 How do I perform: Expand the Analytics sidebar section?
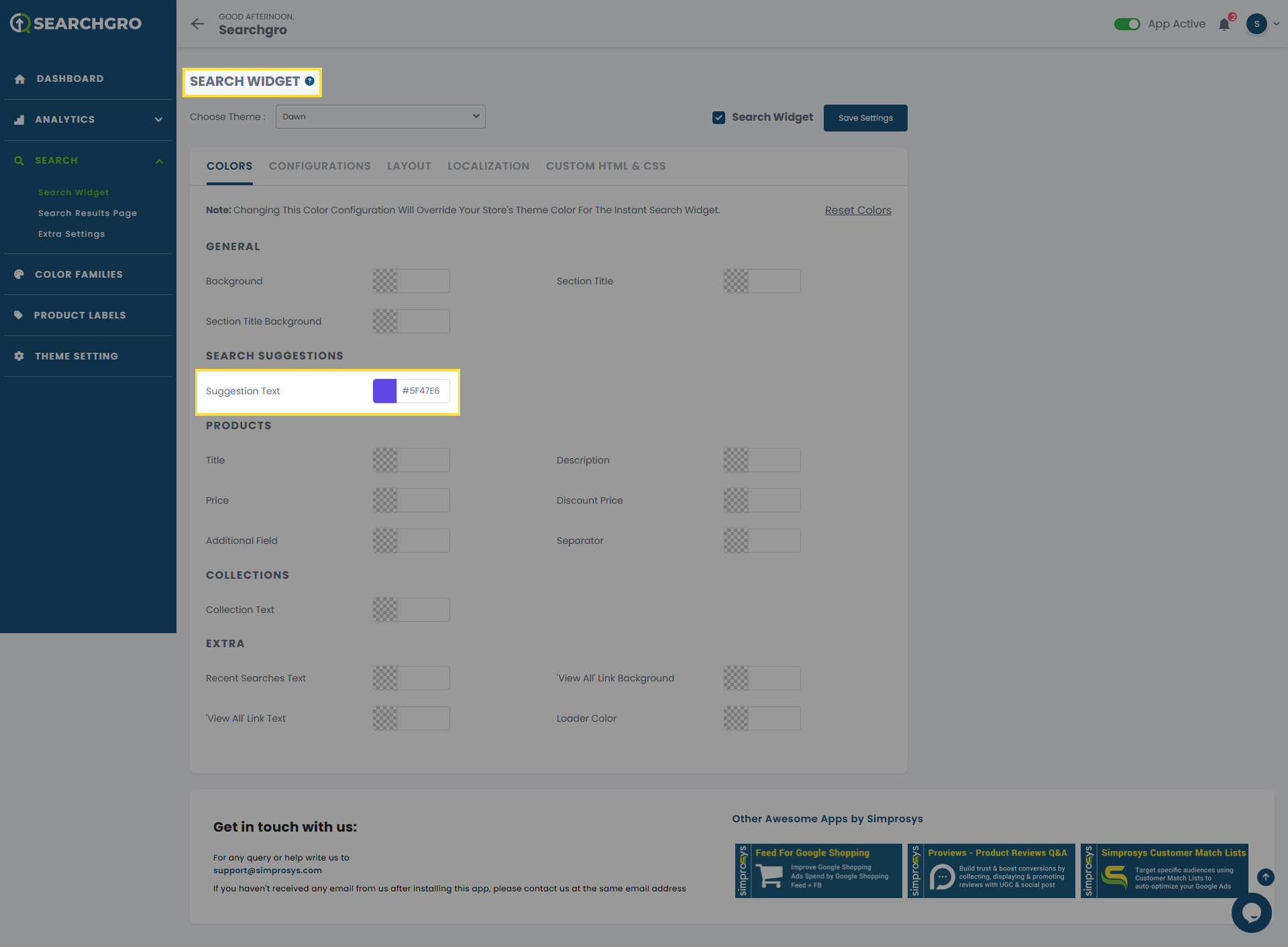click(x=158, y=120)
